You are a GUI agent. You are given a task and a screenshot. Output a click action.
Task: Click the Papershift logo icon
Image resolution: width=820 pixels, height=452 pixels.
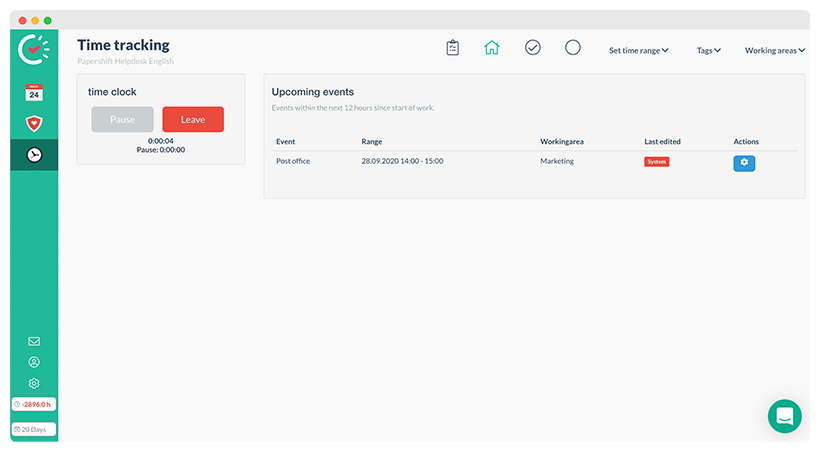[34, 50]
